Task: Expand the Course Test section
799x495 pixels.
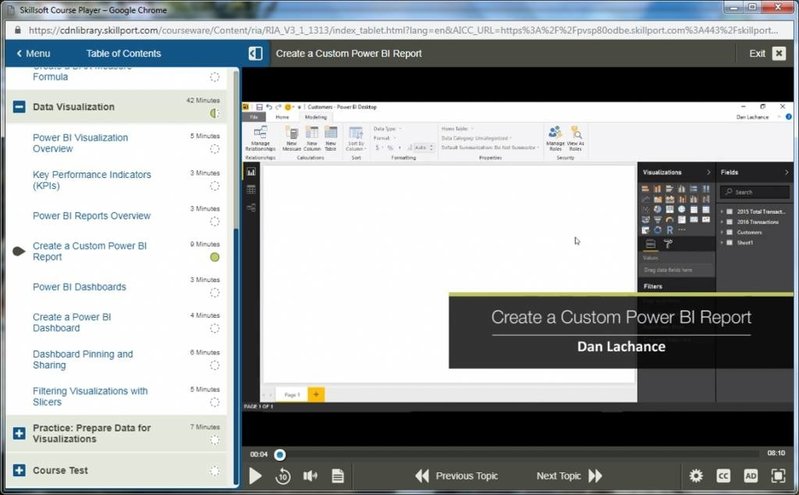Action: click(x=19, y=470)
